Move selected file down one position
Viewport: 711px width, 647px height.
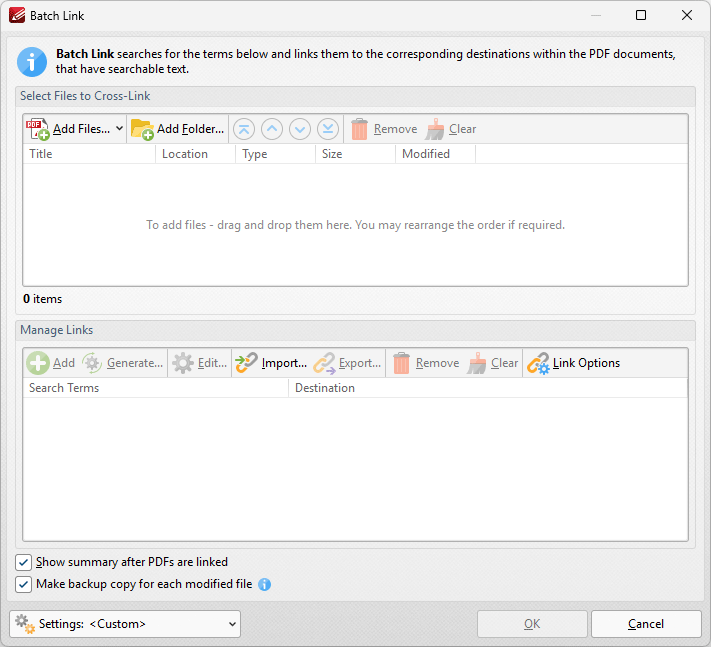(x=300, y=129)
